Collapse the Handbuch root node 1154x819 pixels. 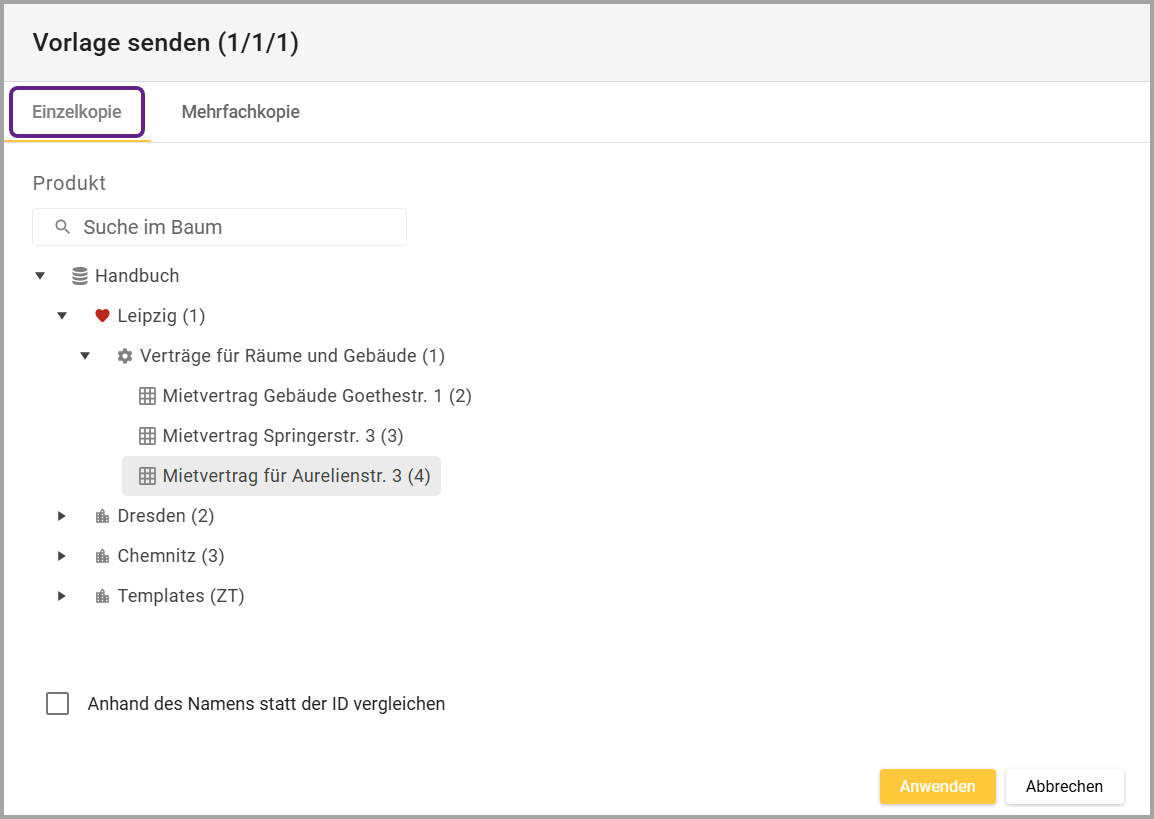40,276
